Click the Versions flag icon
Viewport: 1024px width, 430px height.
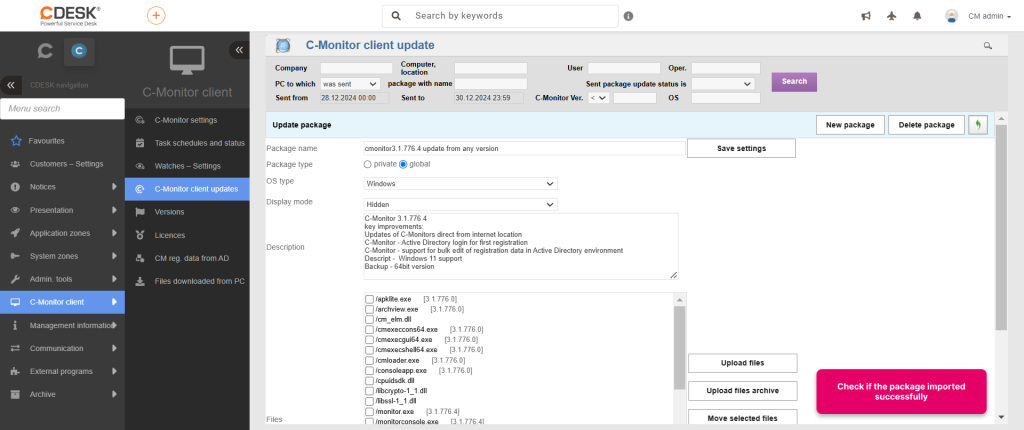140,212
